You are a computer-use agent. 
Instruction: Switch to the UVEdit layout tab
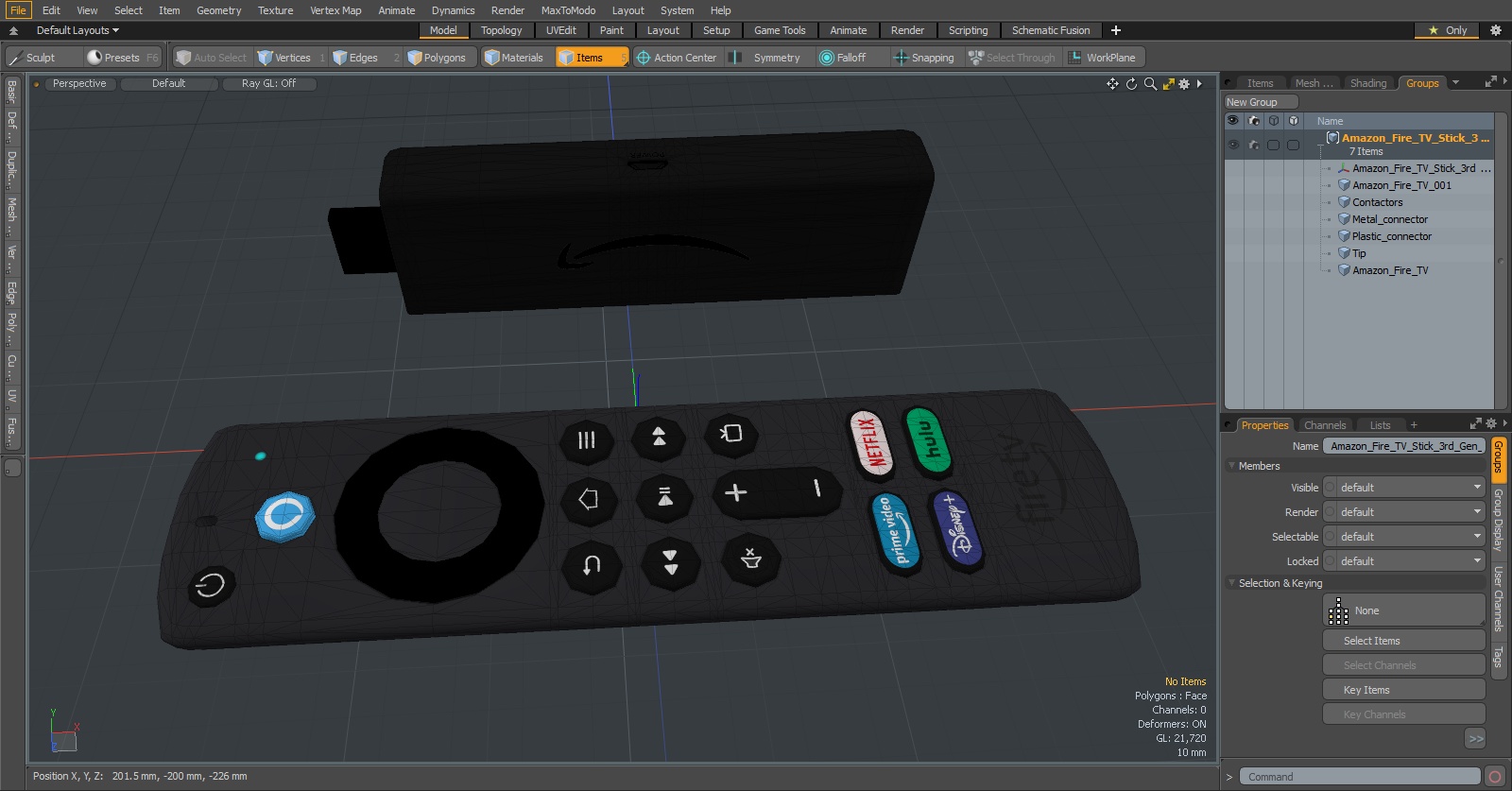(560, 30)
